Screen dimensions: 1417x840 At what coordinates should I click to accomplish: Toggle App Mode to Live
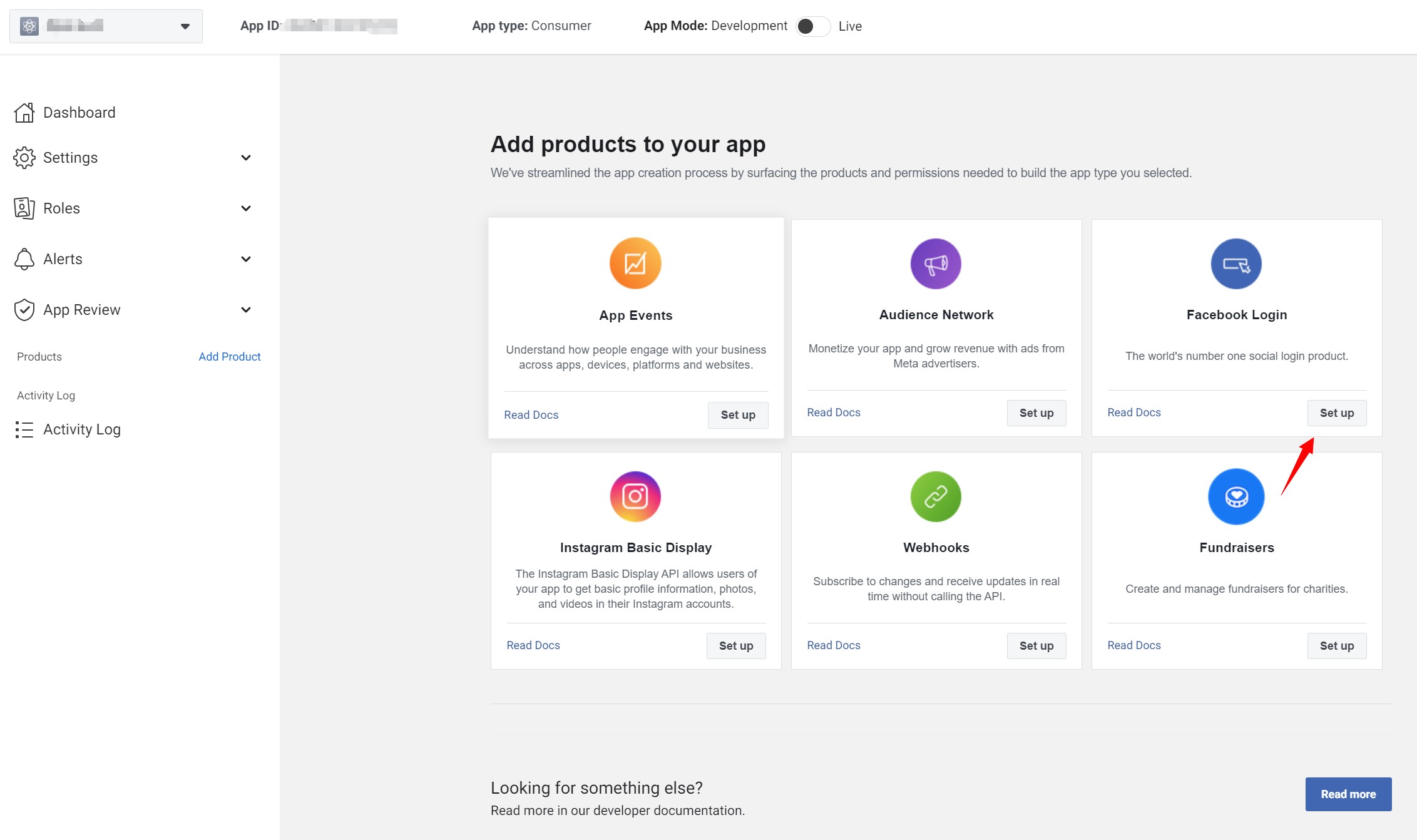pyautogui.click(x=812, y=26)
